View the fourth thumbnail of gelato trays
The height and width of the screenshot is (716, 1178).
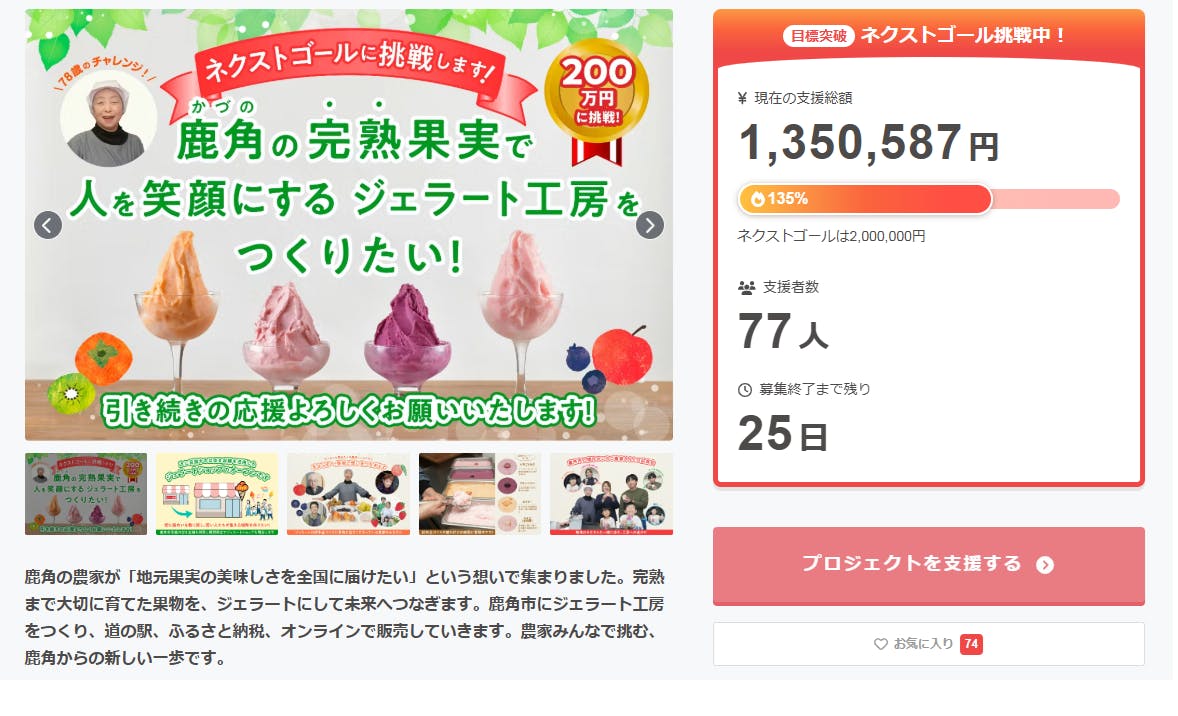click(x=480, y=494)
